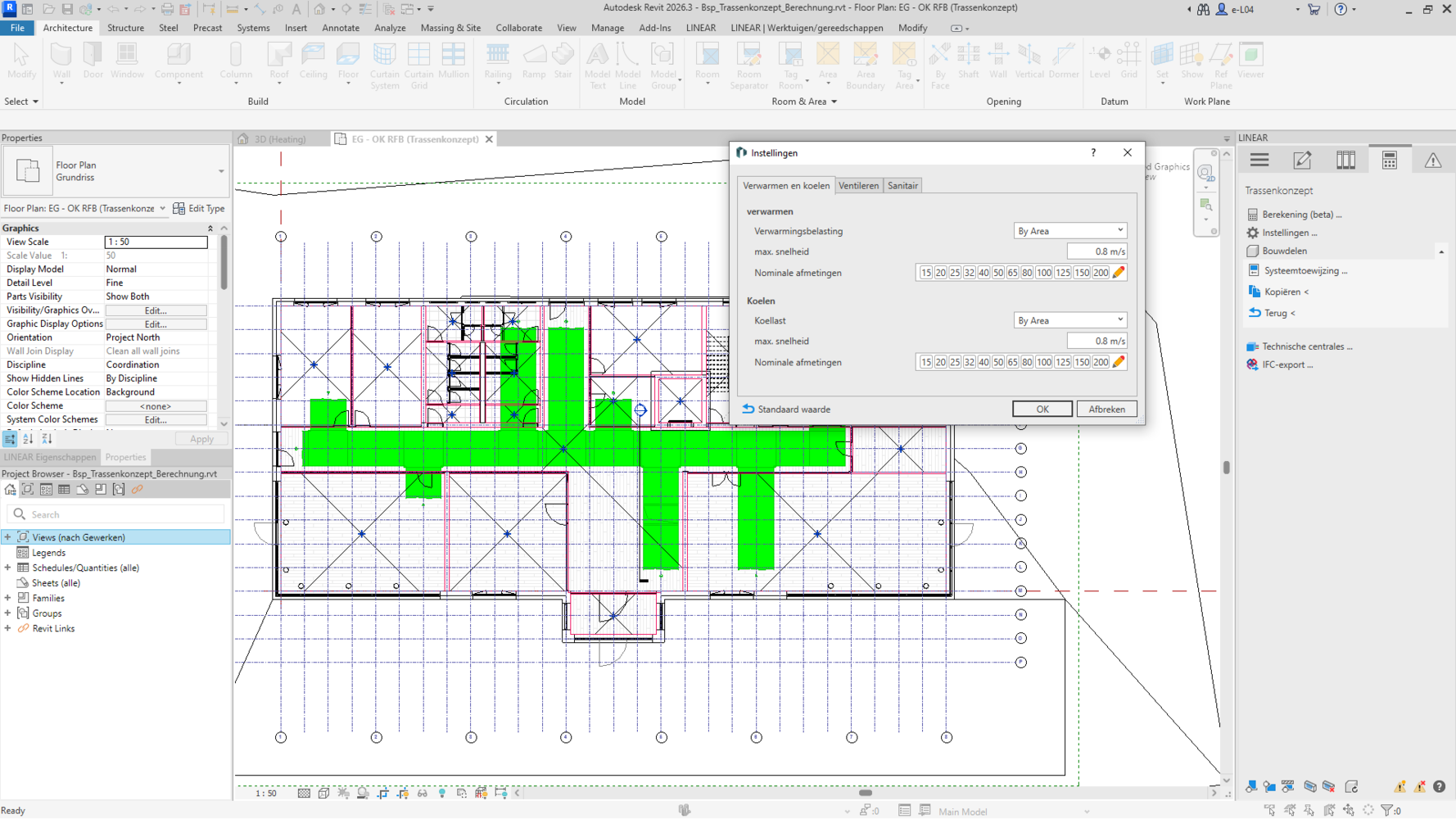The image size is (1456, 819).
Task: Open the Koellast By Area dropdown
Action: click(x=1069, y=320)
